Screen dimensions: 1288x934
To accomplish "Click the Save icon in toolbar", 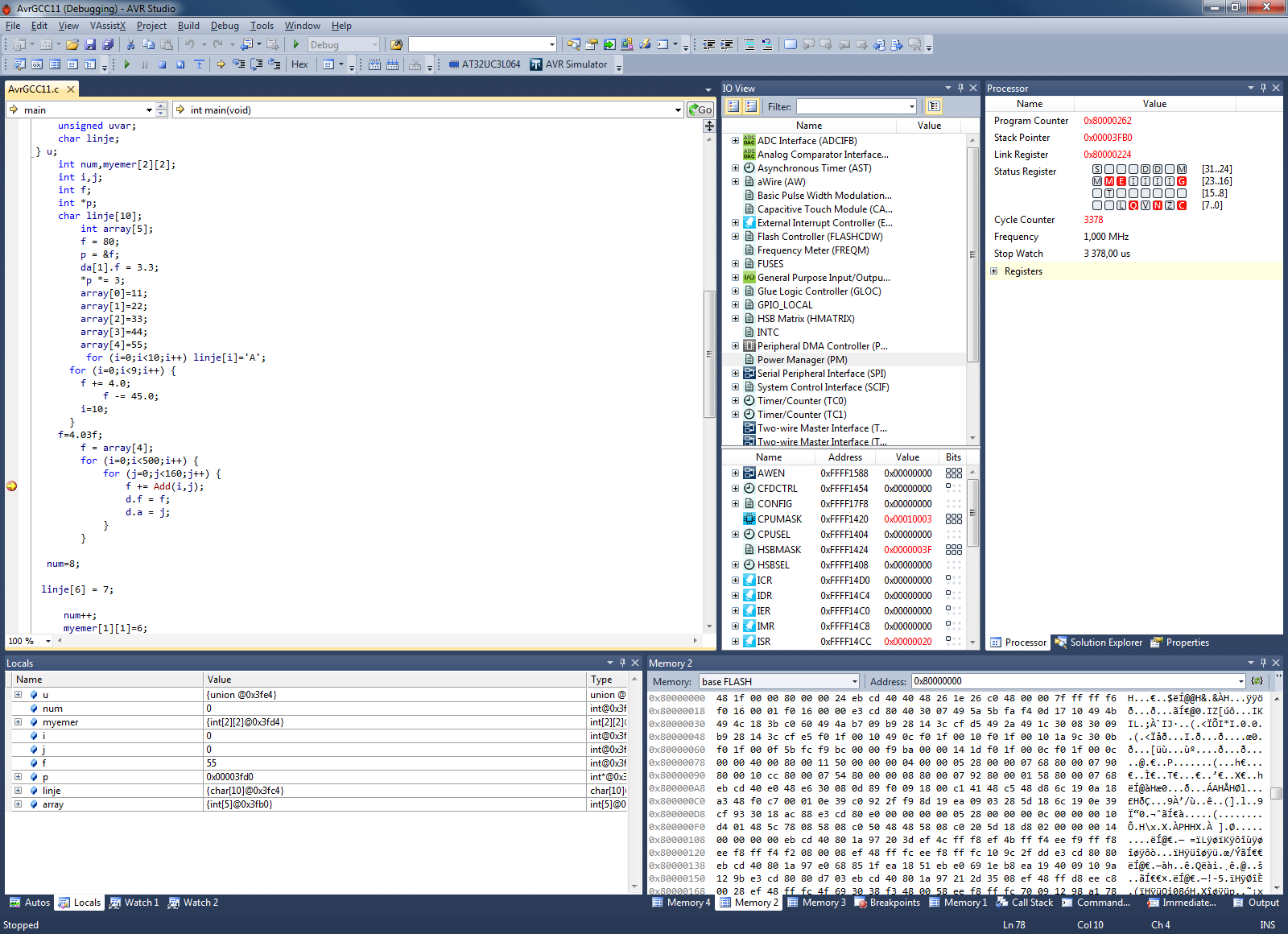I will [x=90, y=44].
